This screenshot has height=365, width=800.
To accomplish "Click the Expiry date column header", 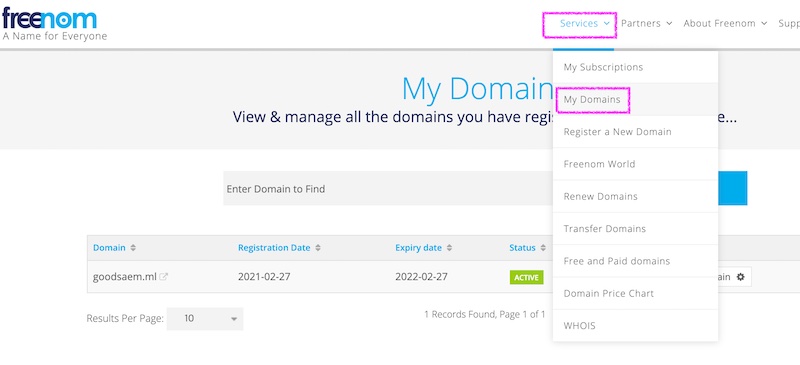I will (x=418, y=248).
